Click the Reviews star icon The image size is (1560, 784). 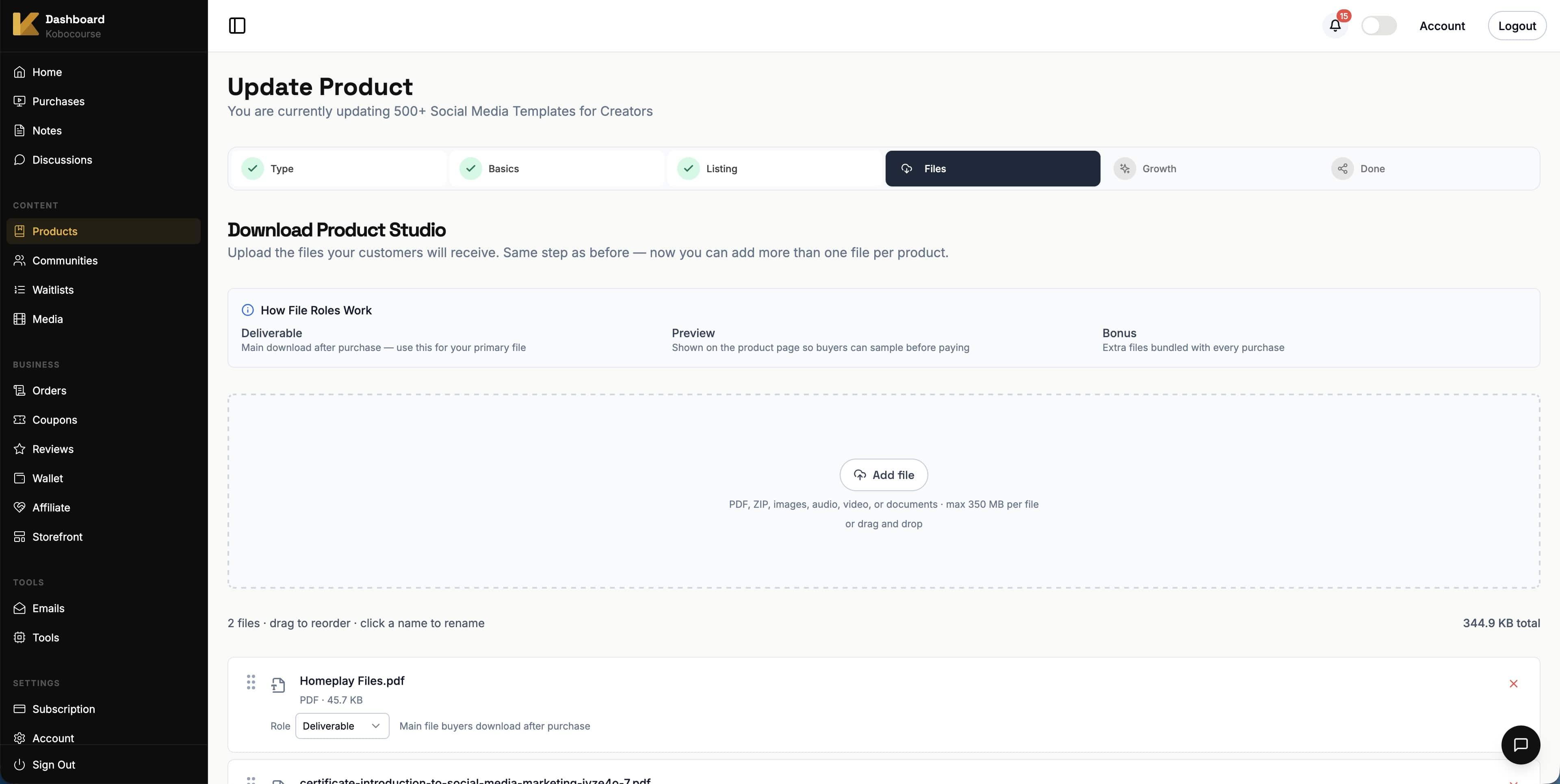click(x=19, y=448)
